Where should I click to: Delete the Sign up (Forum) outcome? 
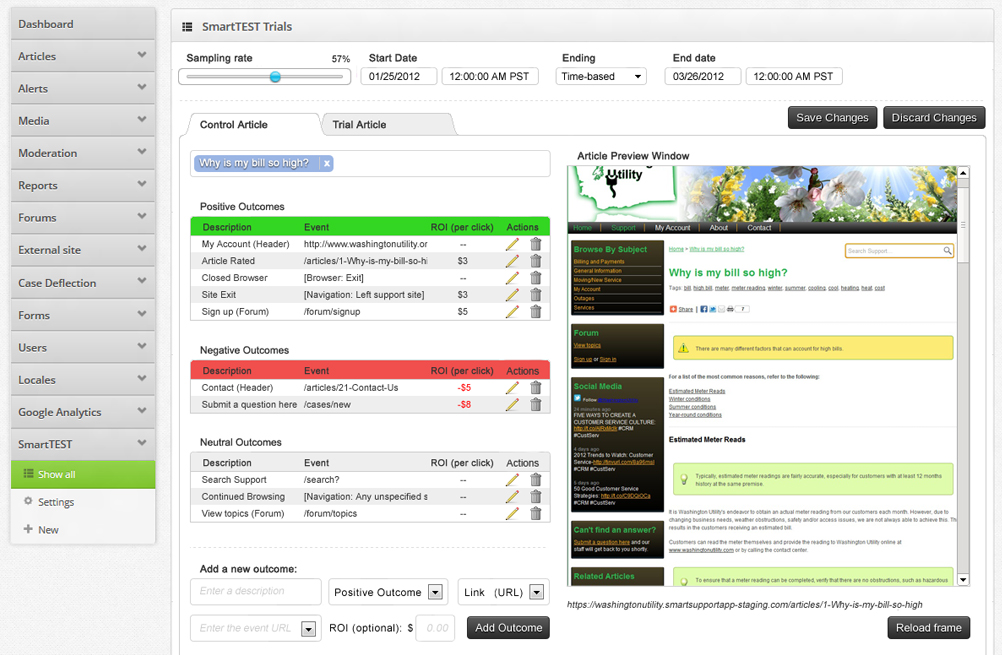coord(536,310)
